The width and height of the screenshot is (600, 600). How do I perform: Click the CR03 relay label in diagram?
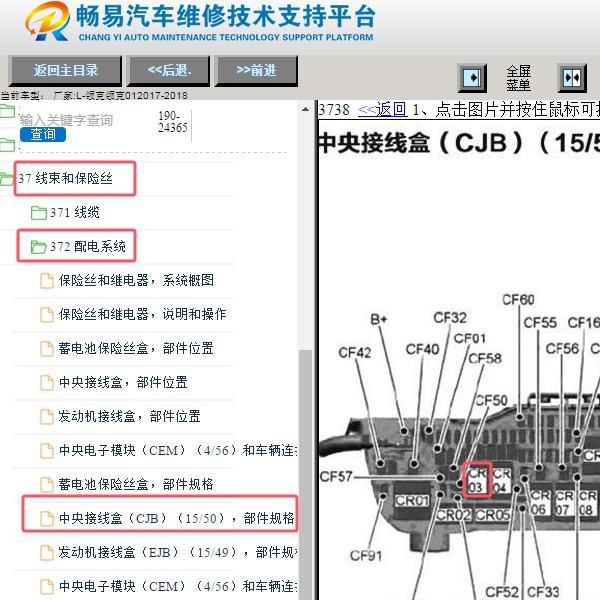click(477, 479)
